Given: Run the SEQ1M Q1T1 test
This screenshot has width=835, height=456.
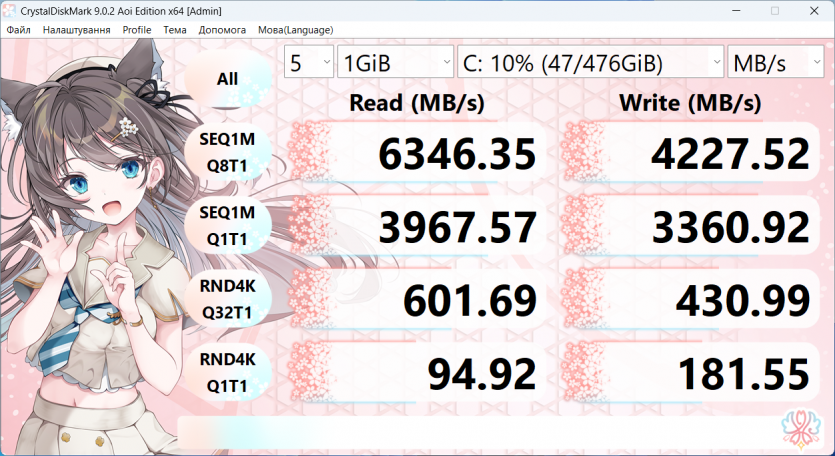Looking at the screenshot, I should (227, 225).
